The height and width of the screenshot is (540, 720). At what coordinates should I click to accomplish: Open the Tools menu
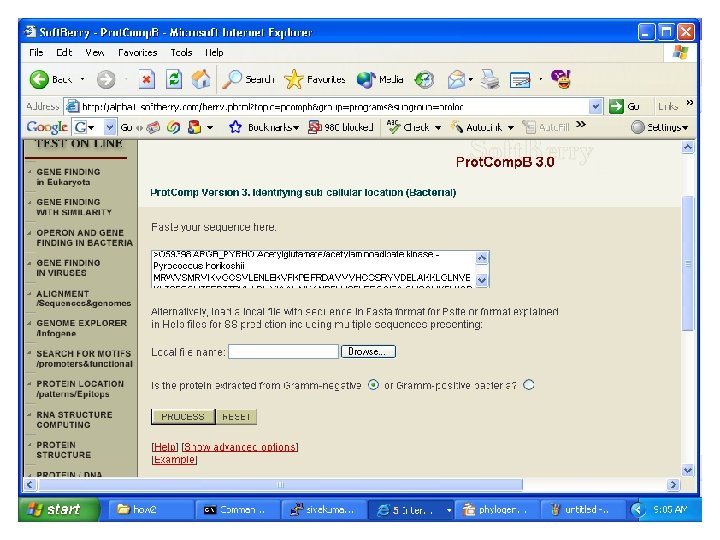181,53
